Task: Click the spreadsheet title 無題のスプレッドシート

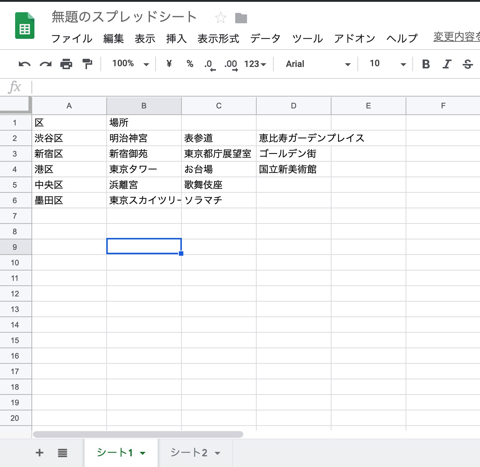Action: [x=124, y=17]
